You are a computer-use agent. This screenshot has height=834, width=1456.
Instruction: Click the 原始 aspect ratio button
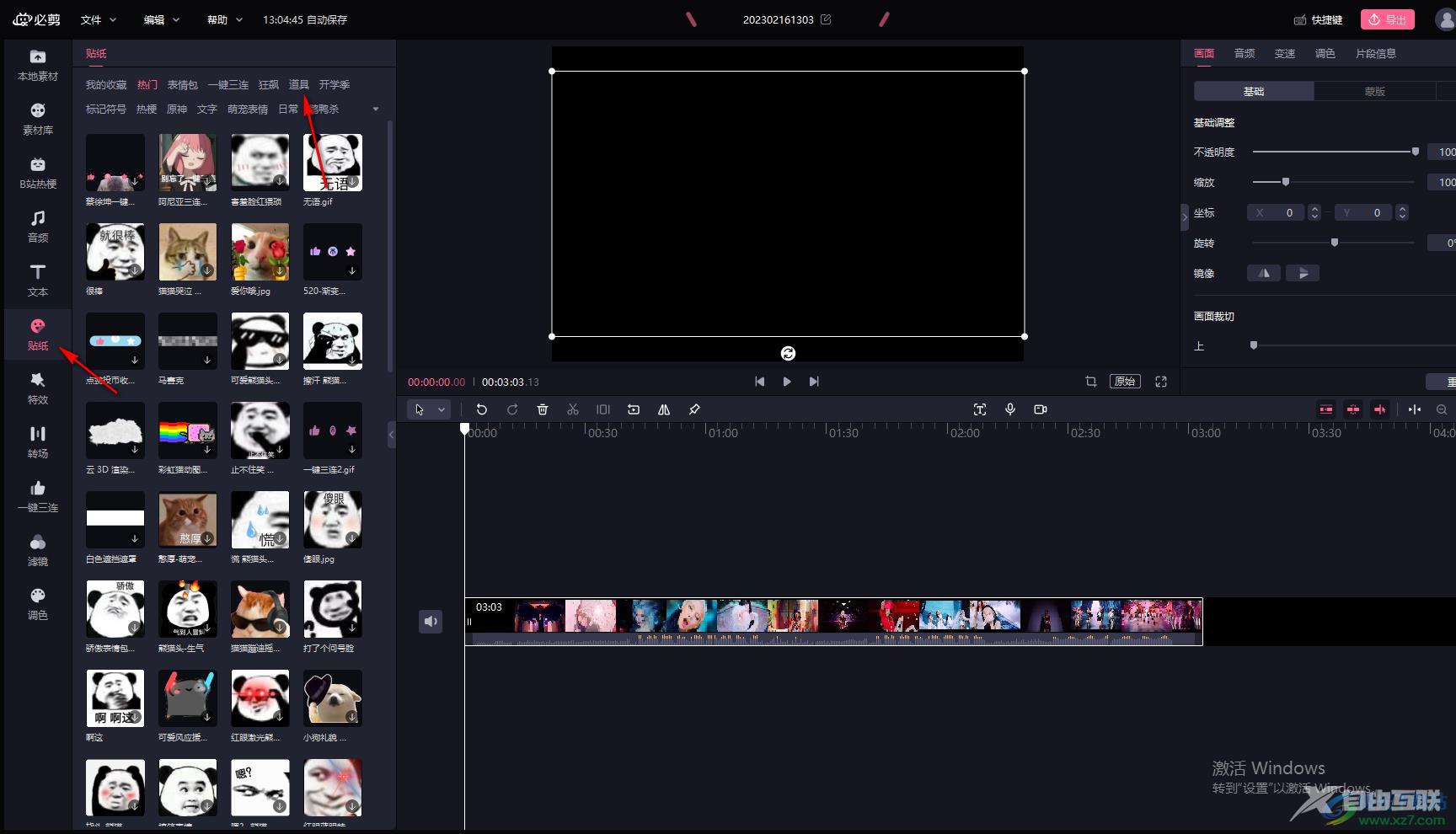click(1125, 382)
